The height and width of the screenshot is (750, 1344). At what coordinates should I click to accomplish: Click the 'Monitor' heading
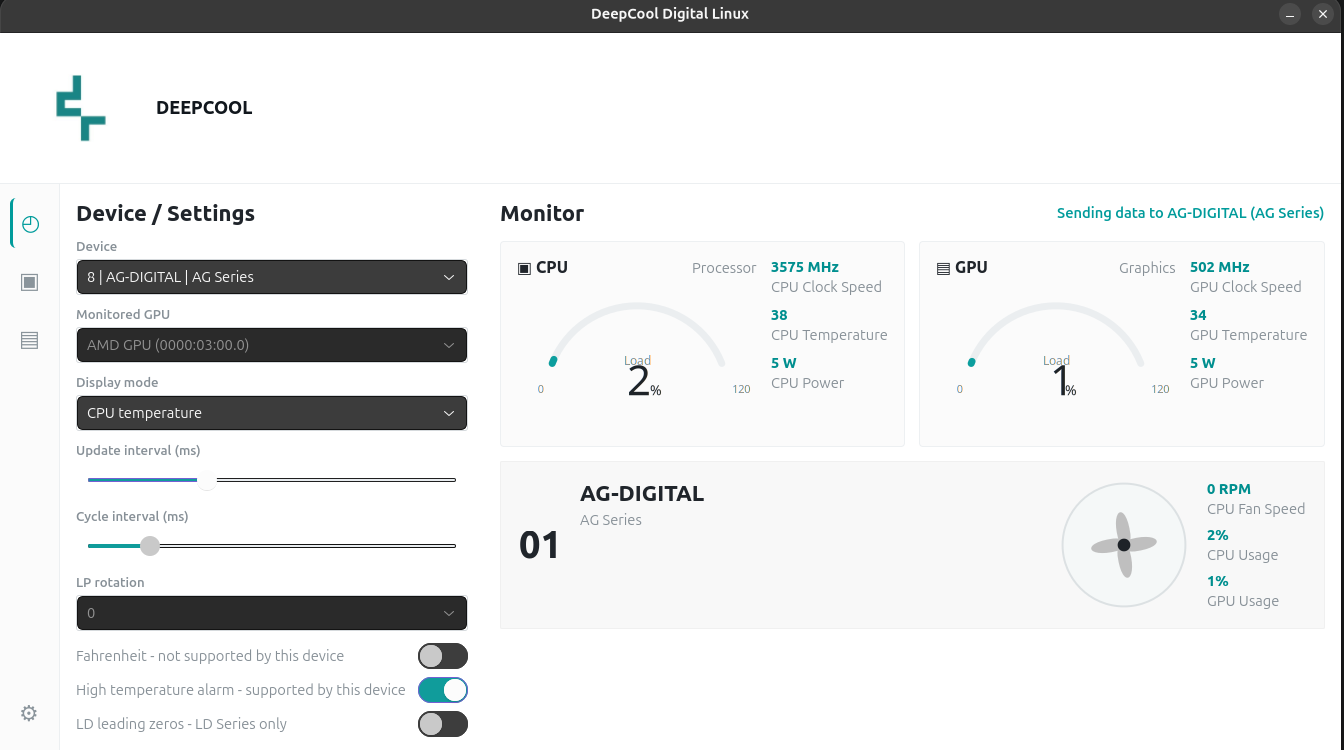point(542,213)
